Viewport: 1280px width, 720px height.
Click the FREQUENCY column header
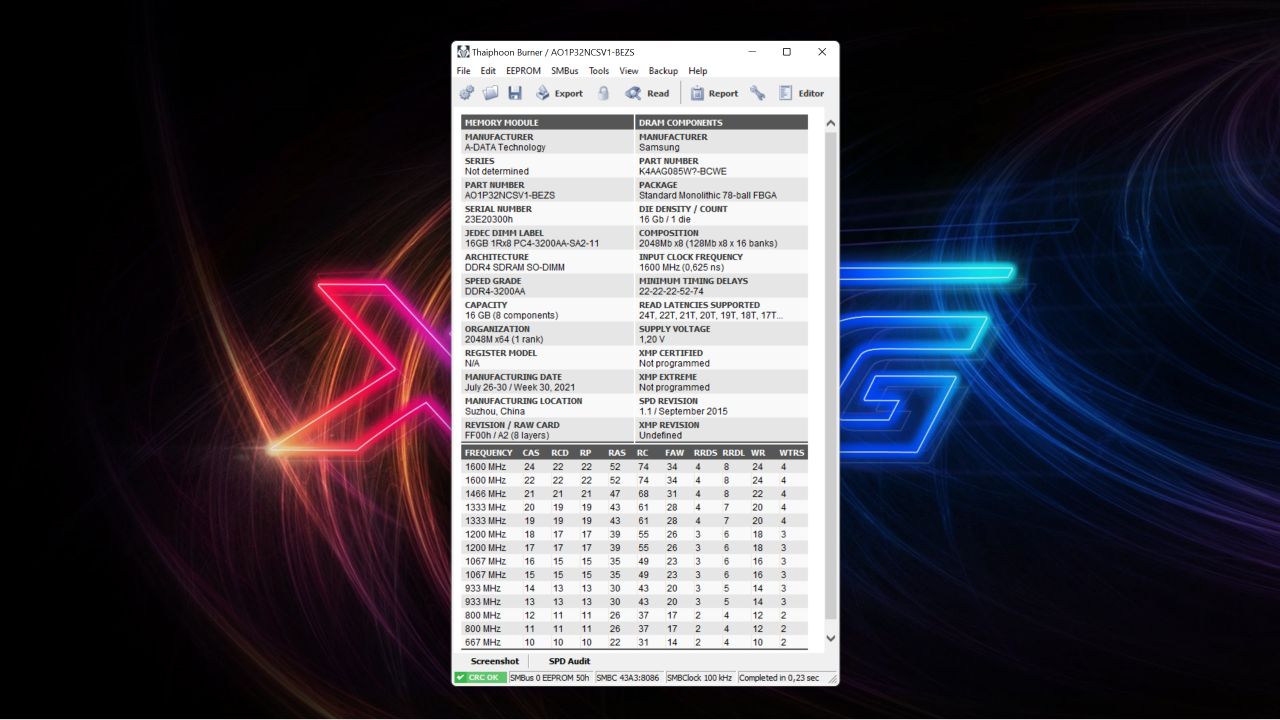pos(489,453)
